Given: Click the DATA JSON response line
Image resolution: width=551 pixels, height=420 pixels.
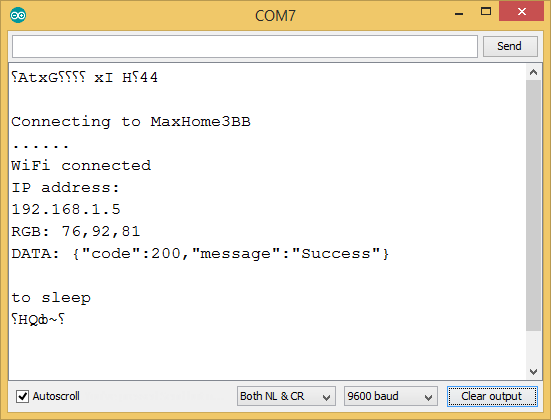Looking at the screenshot, I should coord(200,254).
